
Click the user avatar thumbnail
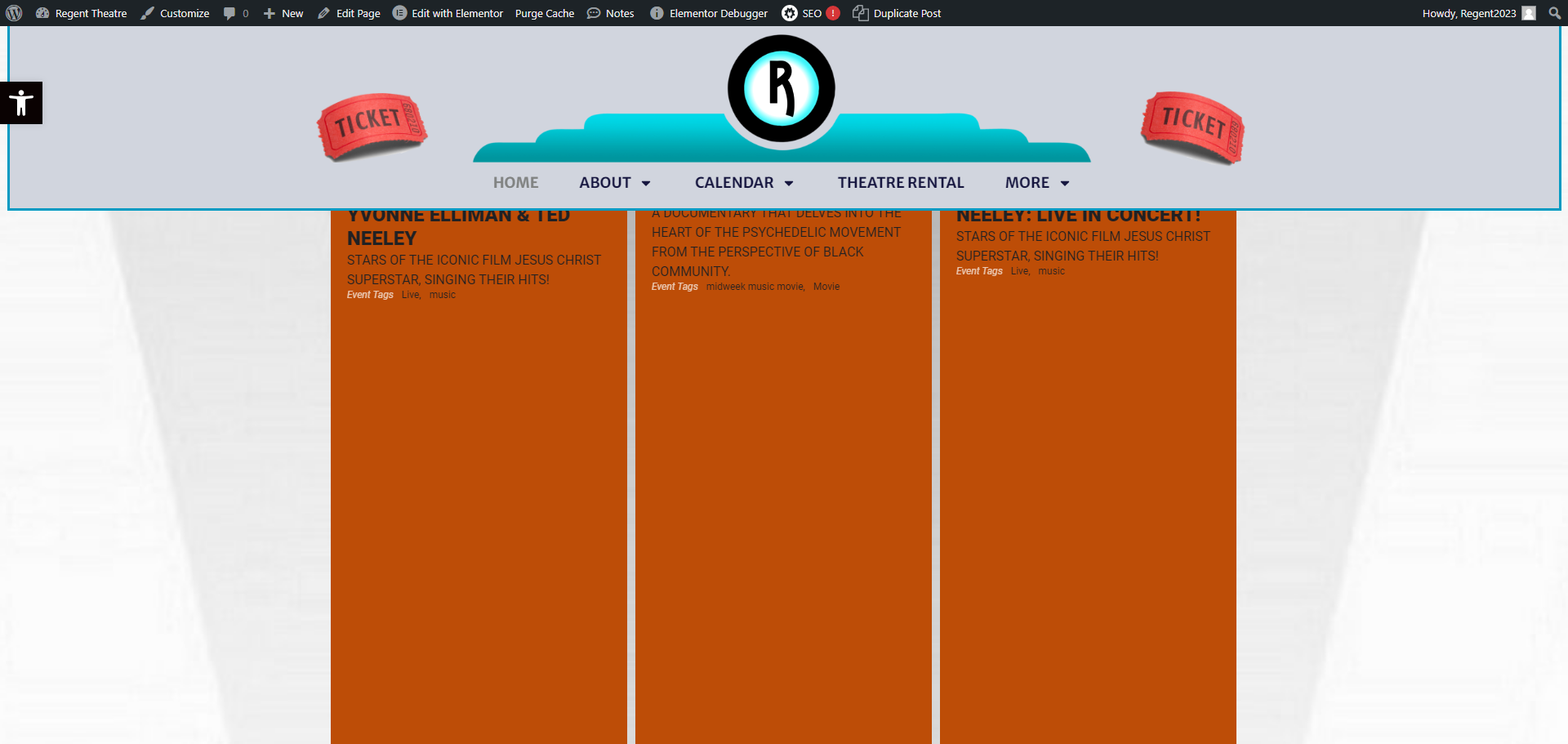(x=1529, y=13)
